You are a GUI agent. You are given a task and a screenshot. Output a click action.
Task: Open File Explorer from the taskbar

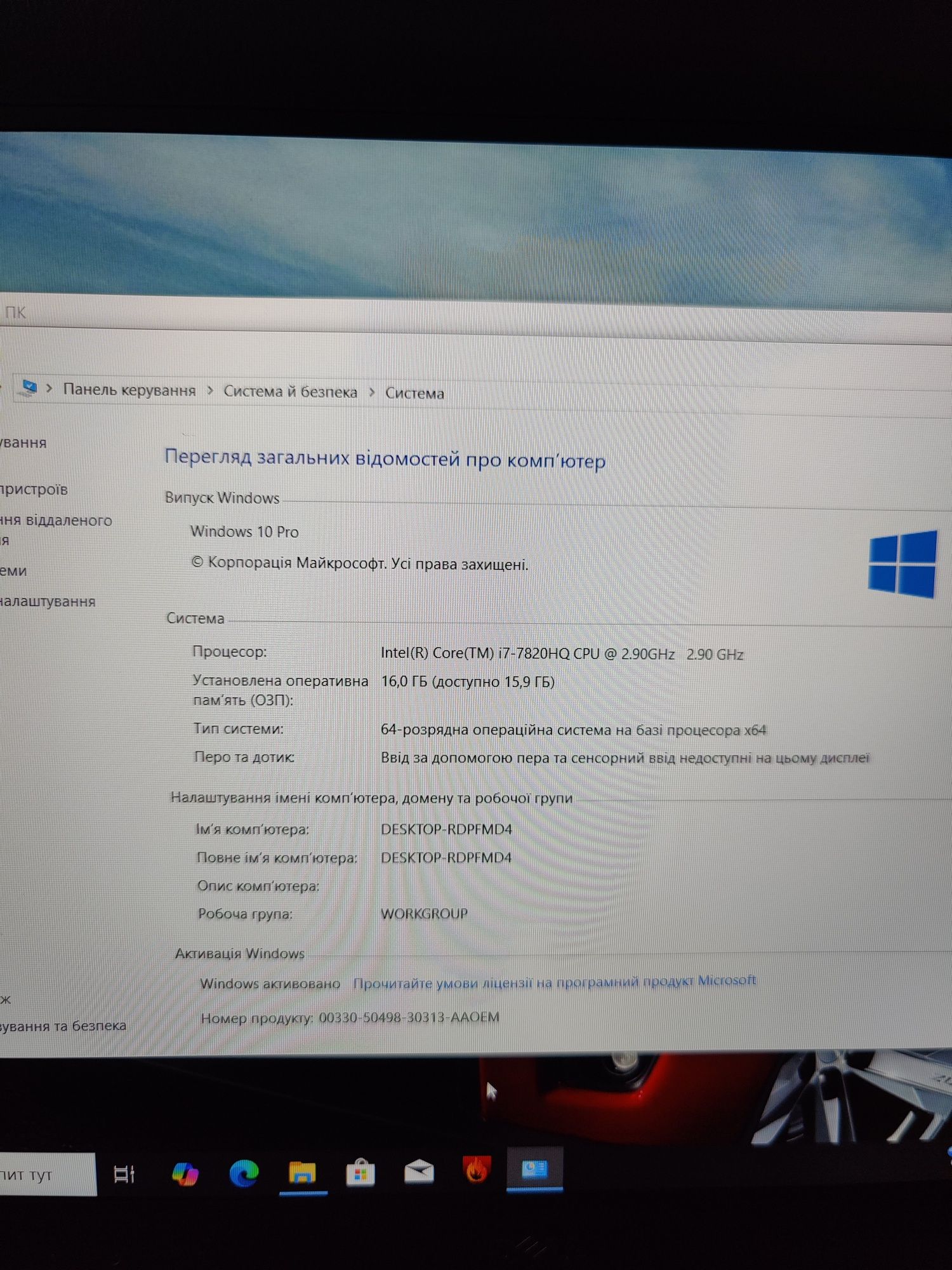[303, 1172]
